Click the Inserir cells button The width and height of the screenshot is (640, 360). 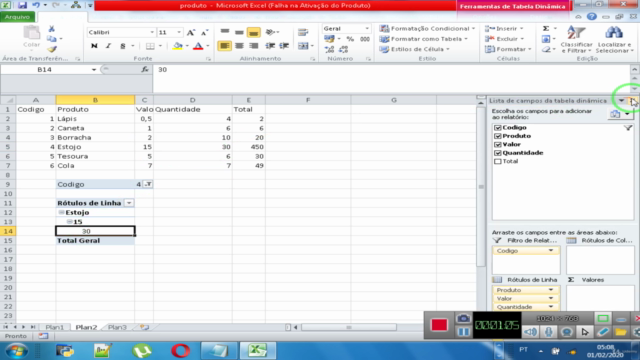pyautogui.click(x=504, y=29)
